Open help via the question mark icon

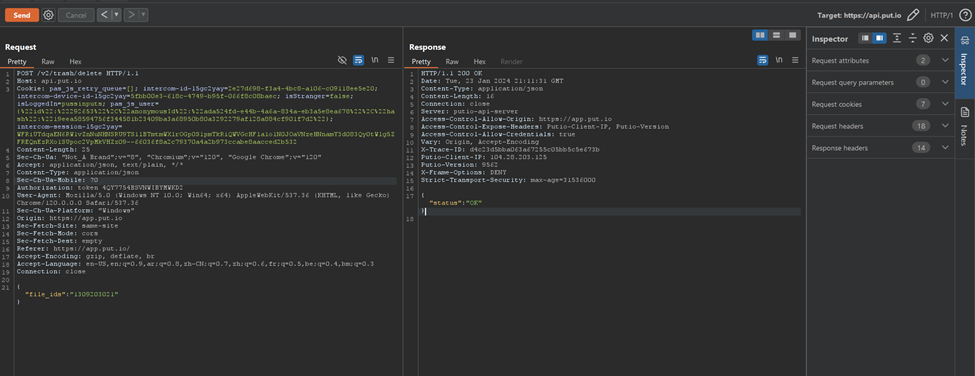[x=964, y=15]
